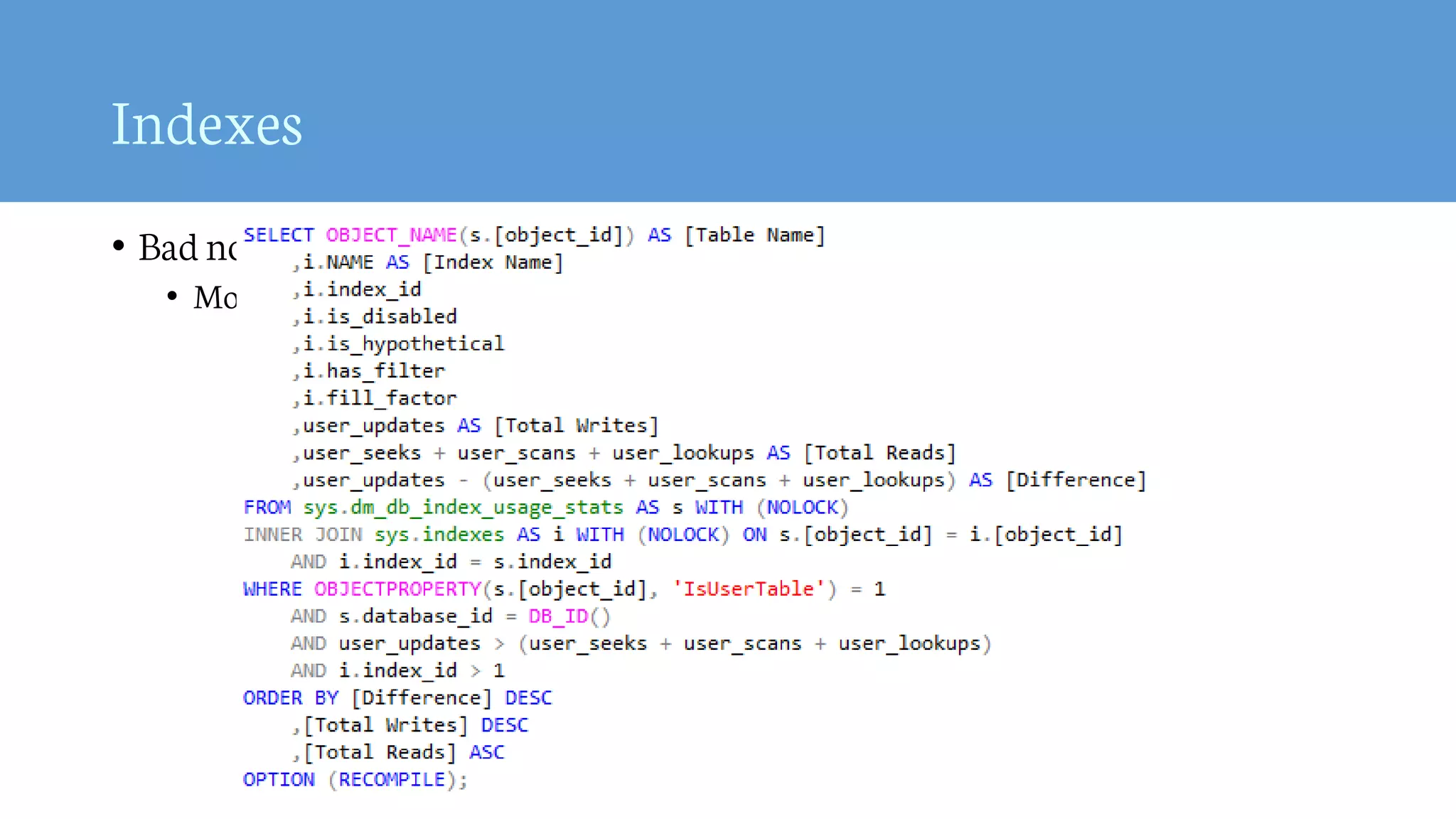This screenshot has height=819, width=1456.
Task: Click 'OPTION (RECOMPILE);' line
Action: (x=355, y=780)
